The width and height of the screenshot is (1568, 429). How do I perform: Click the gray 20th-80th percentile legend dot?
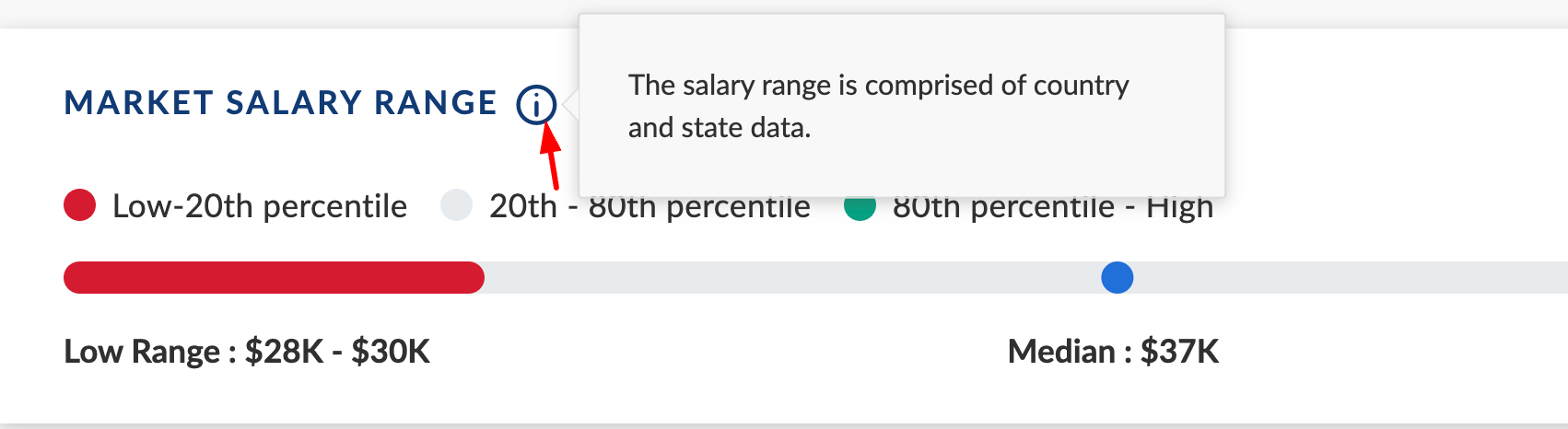pos(457,205)
